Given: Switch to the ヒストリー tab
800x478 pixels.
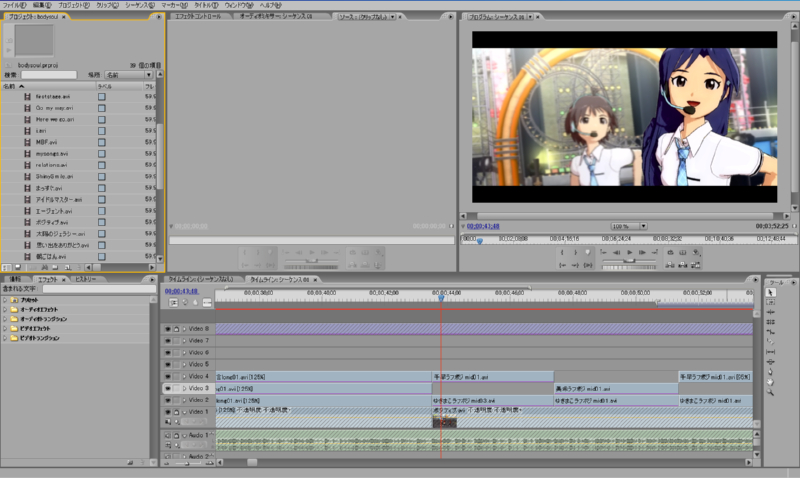Looking at the screenshot, I should point(85,280).
